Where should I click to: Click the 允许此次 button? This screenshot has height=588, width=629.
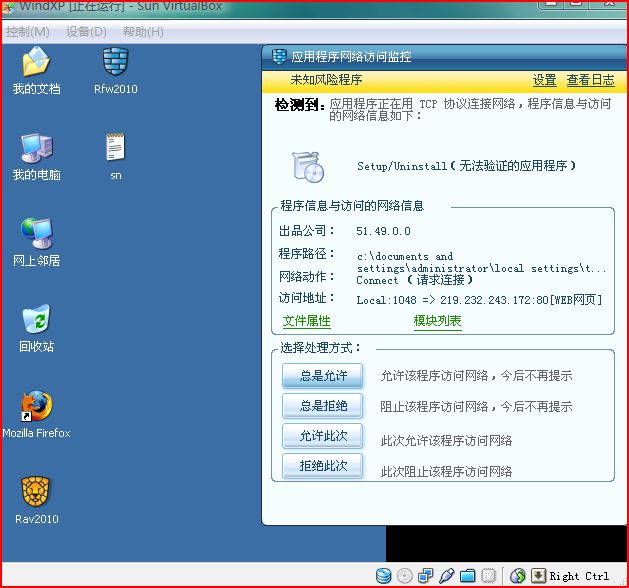coord(323,436)
